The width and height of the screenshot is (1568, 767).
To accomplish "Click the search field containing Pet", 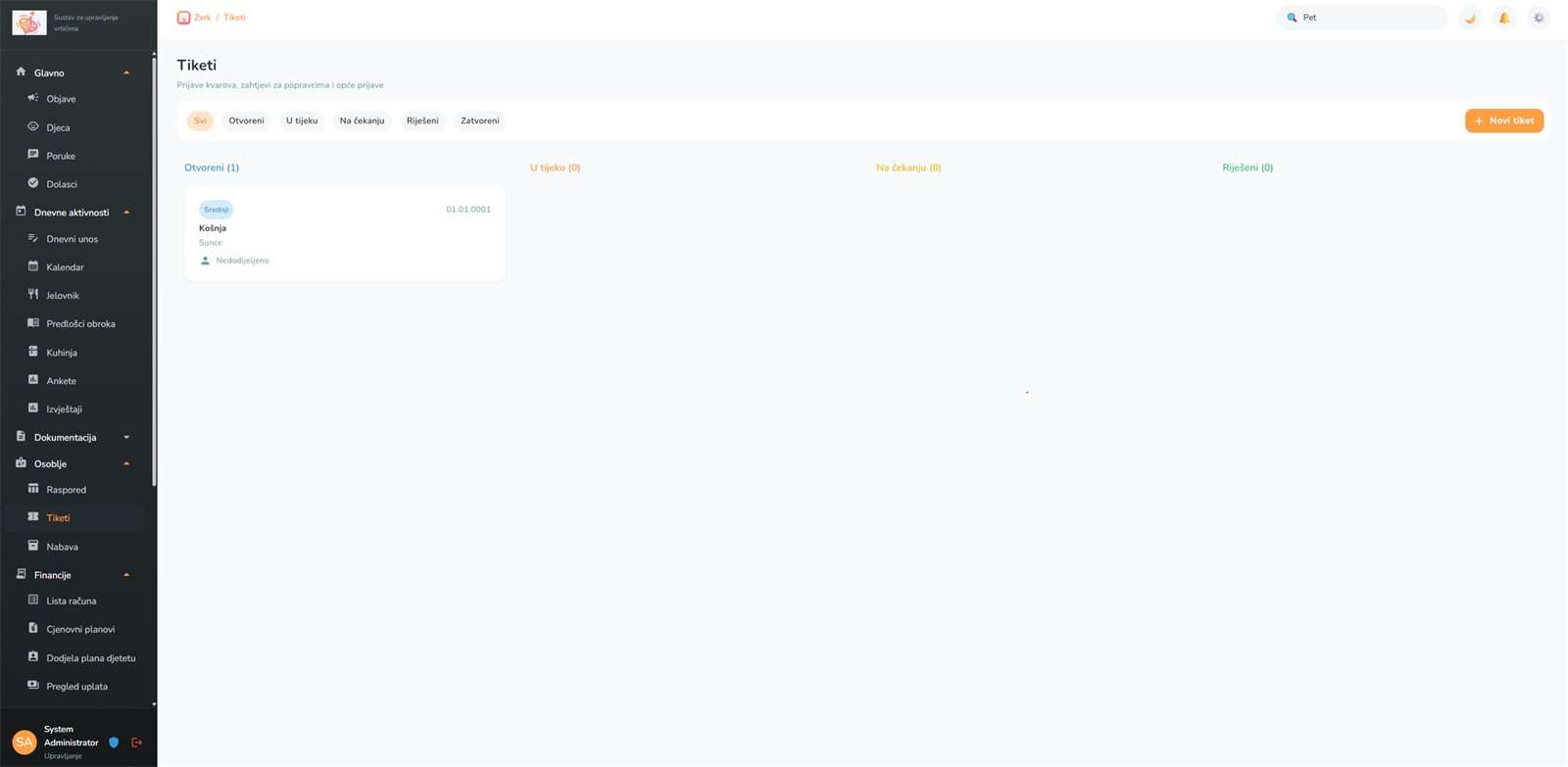I will [x=1362, y=18].
